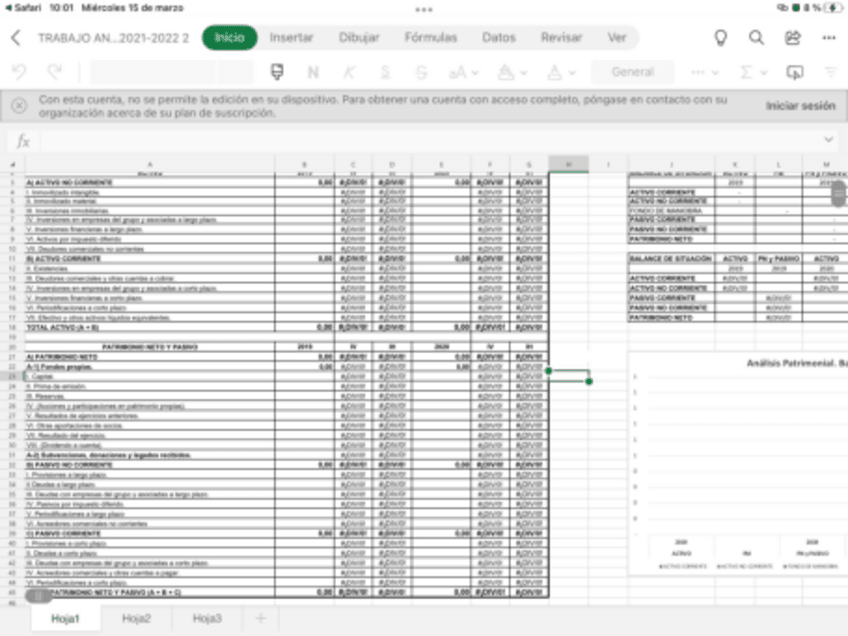848x636 pixels.
Task: Select the format painter icon
Action: click(x=277, y=72)
